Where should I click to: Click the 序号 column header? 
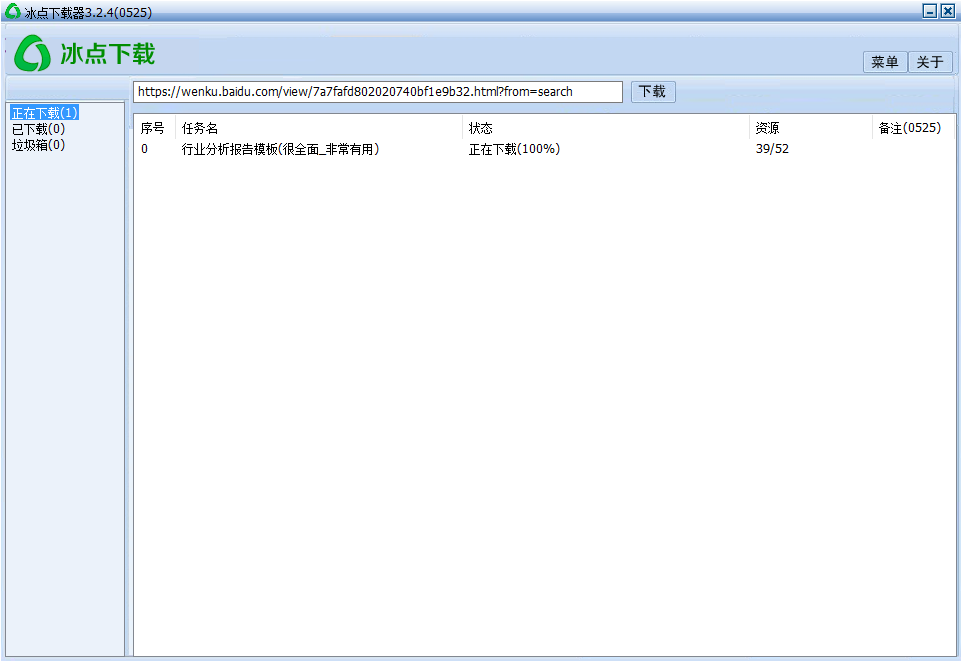click(x=153, y=128)
